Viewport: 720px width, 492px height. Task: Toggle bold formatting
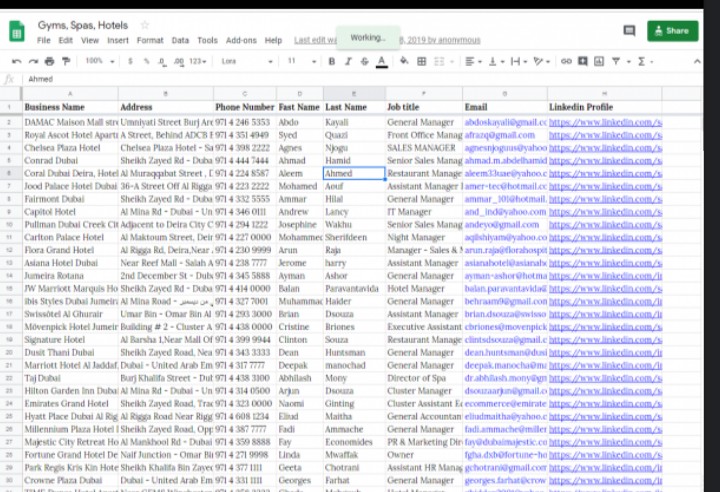tap(332, 61)
